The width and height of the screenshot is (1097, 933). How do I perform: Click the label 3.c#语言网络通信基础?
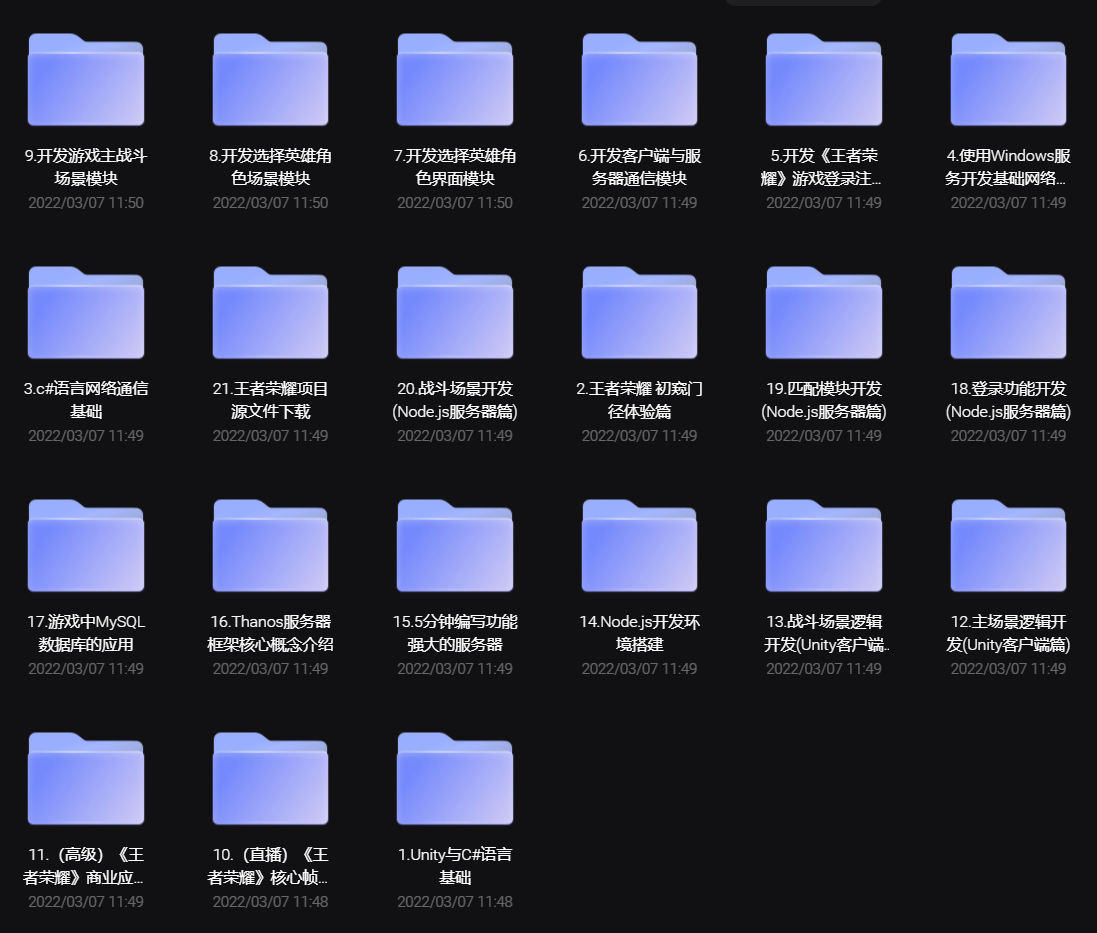(86, 400)
